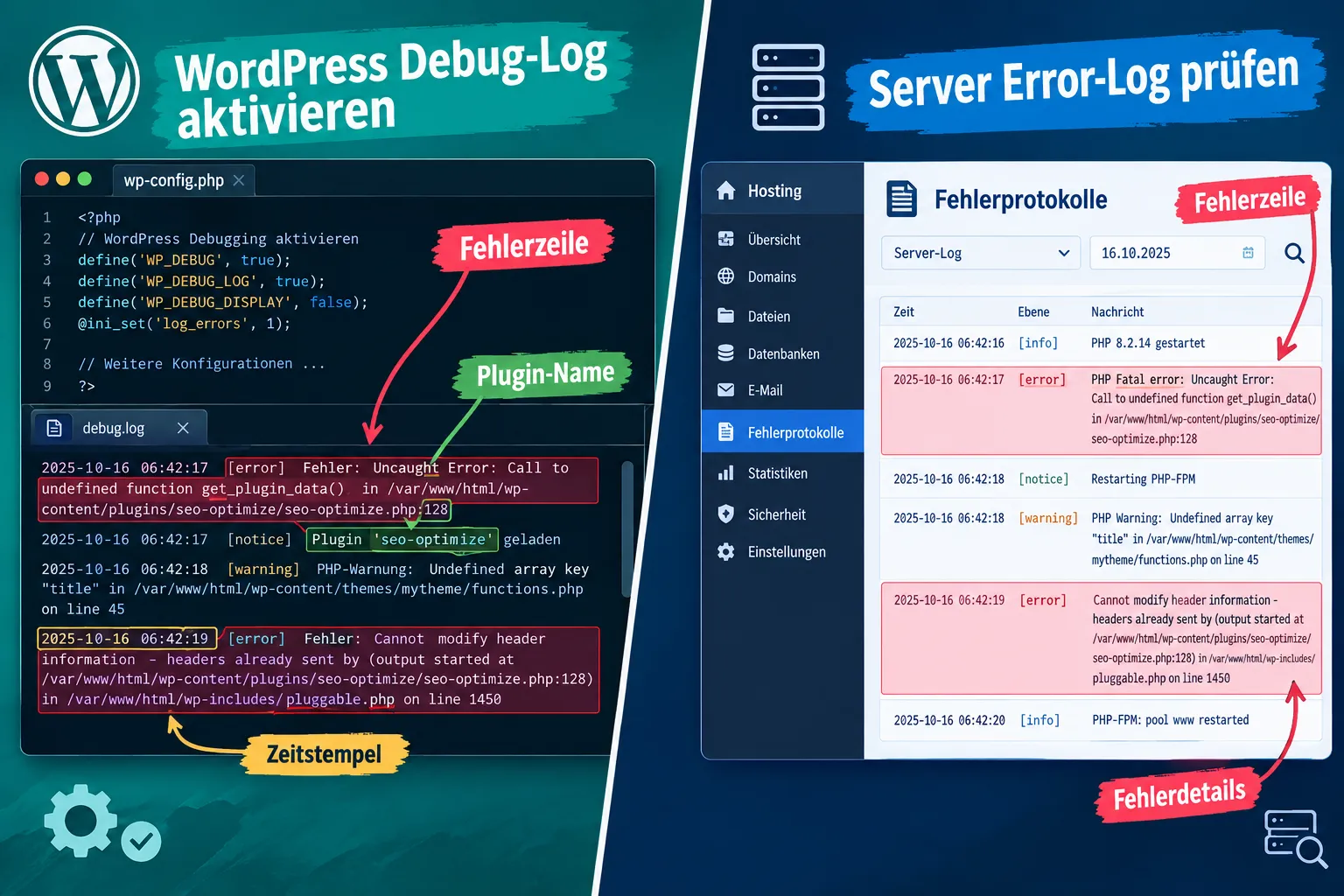Select the 06:42:17 fatal error row
The image size is (1344, 896).
coord(1101,410)
